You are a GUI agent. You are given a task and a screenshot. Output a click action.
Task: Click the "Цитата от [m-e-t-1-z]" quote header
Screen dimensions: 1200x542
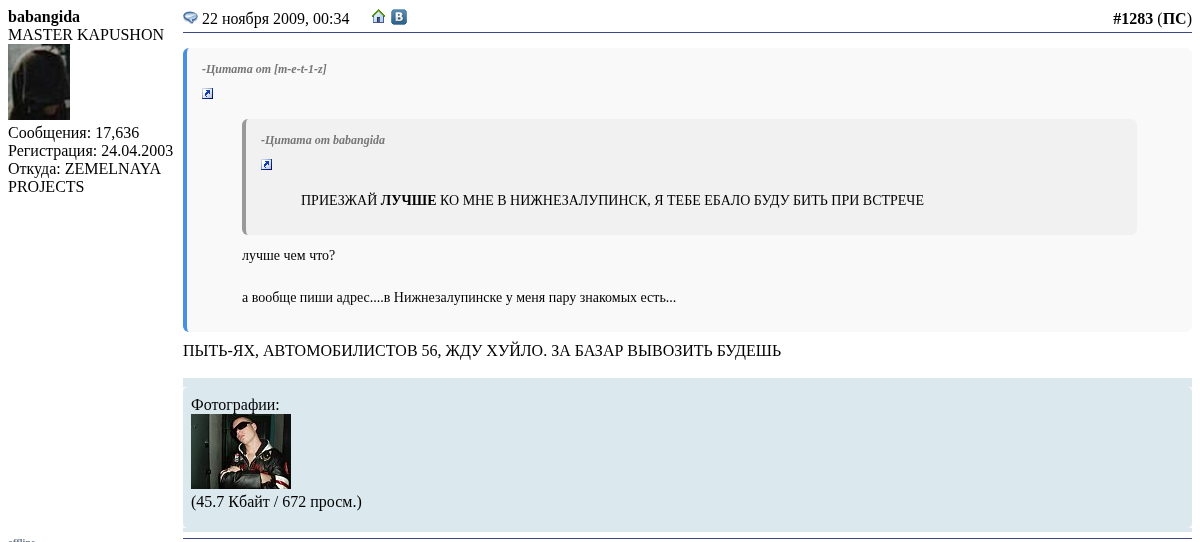tap(264, 69)
